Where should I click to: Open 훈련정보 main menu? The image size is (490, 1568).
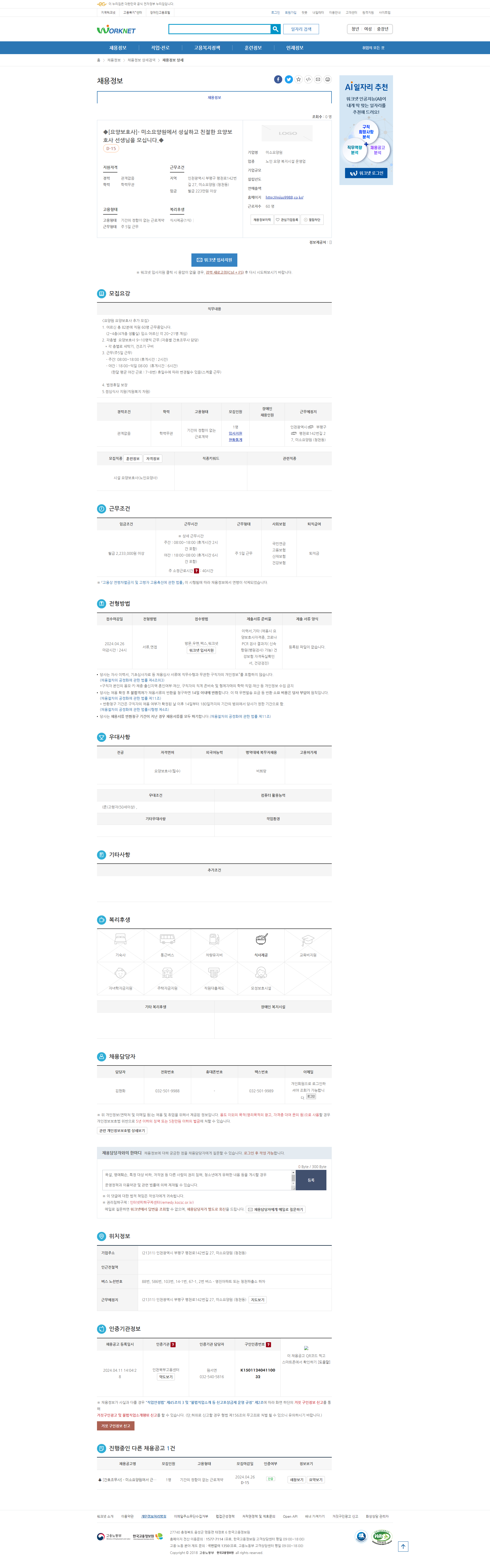[x=253, y=48]
